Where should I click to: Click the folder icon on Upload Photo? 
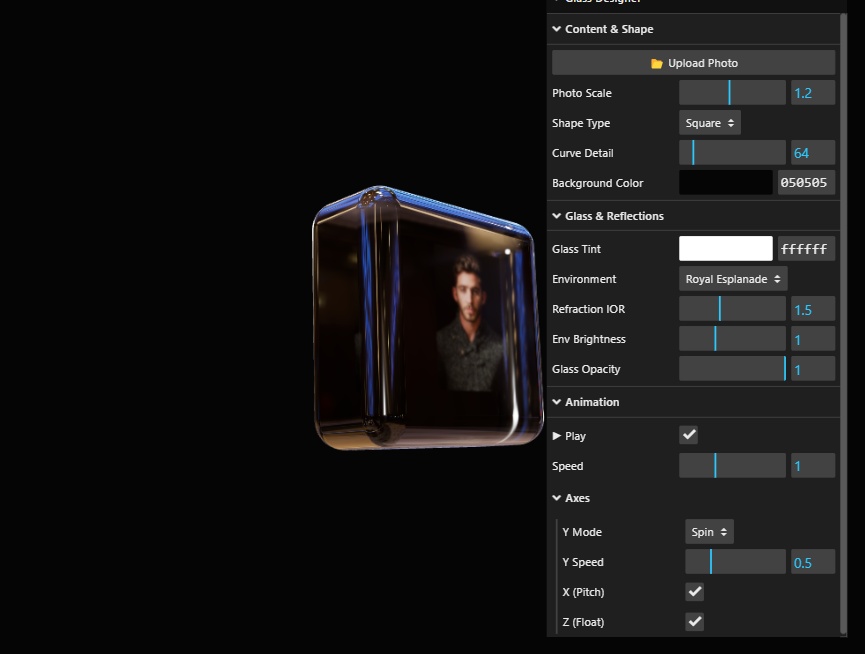[x=655, y=62]
